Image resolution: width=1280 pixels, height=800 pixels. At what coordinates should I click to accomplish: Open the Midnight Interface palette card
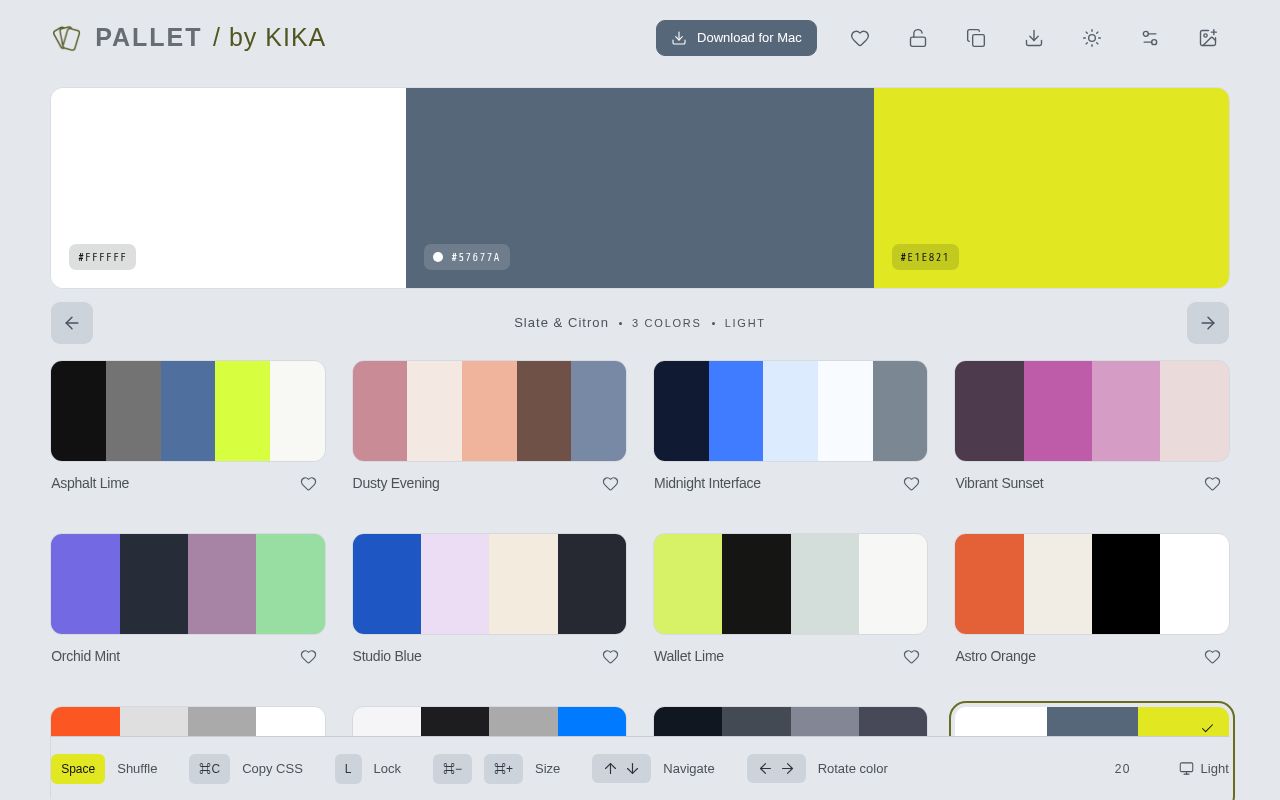pos(790,411)
